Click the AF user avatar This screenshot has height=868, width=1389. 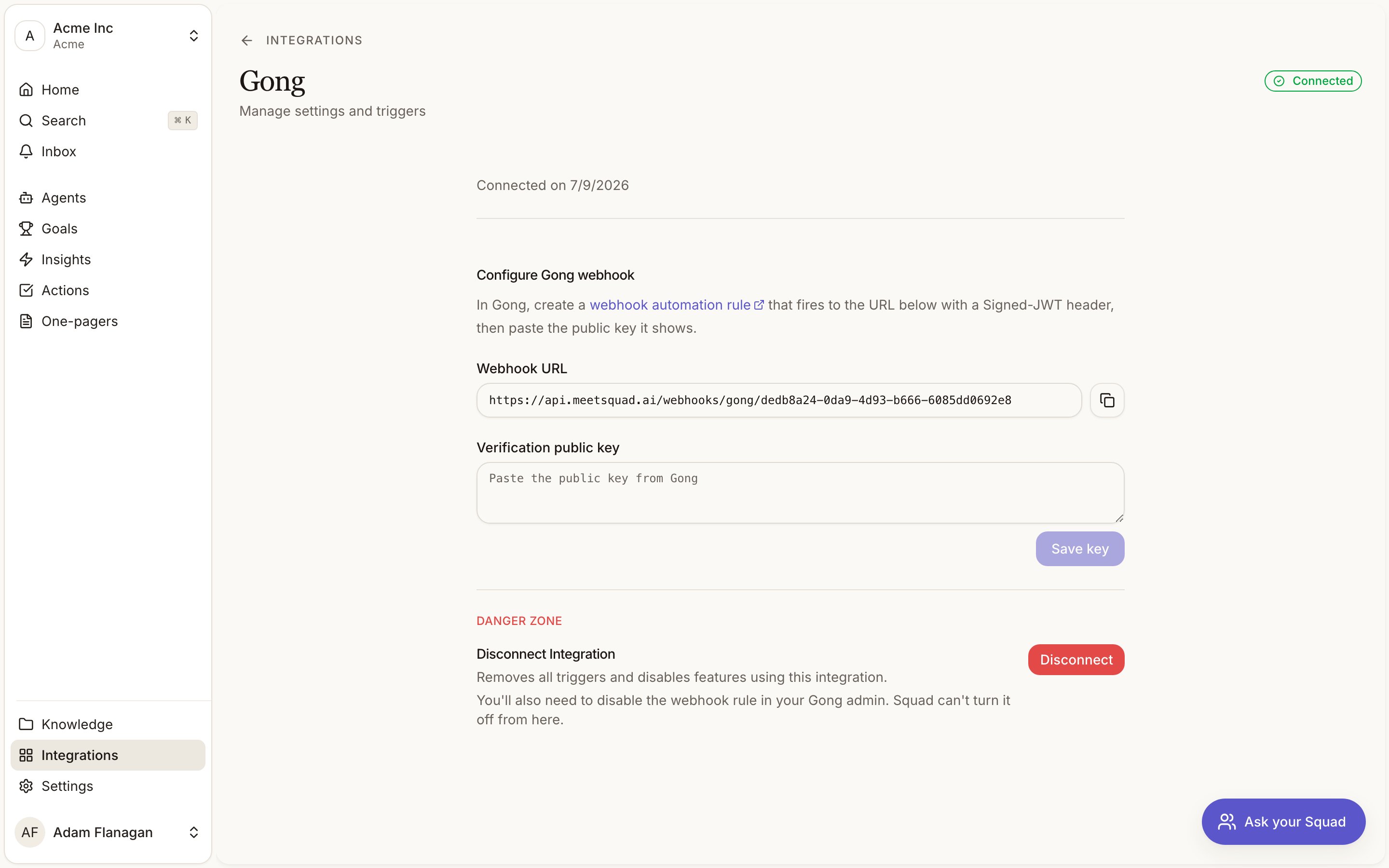30,832
